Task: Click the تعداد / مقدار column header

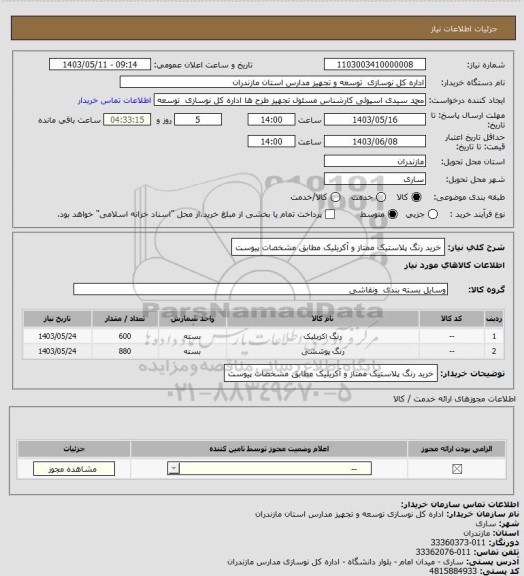Action: [125, 319]
